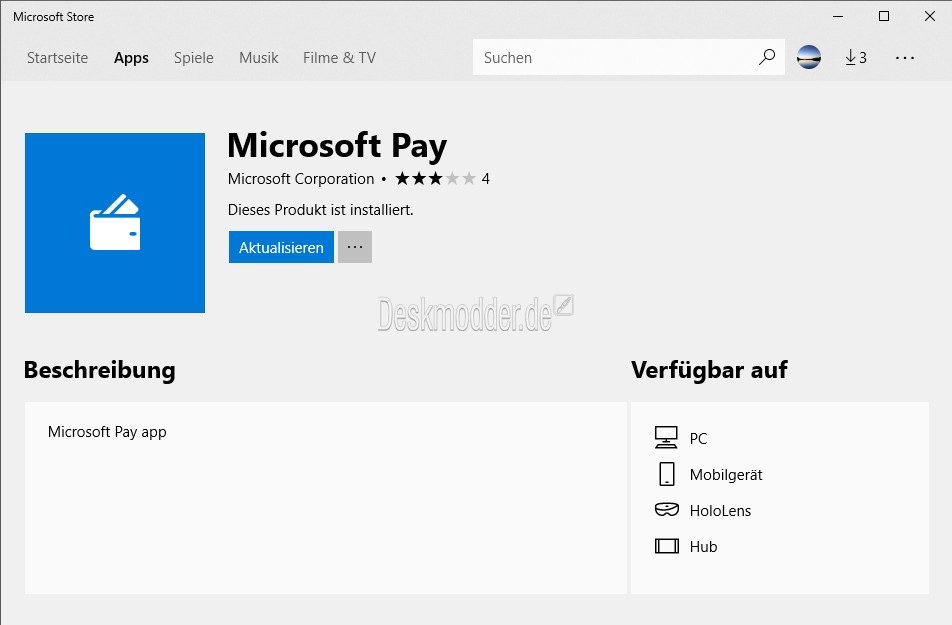Click the star rating of the app
Image resolution: width=952 pixels, height=625 pixels.
pos(435,179)
